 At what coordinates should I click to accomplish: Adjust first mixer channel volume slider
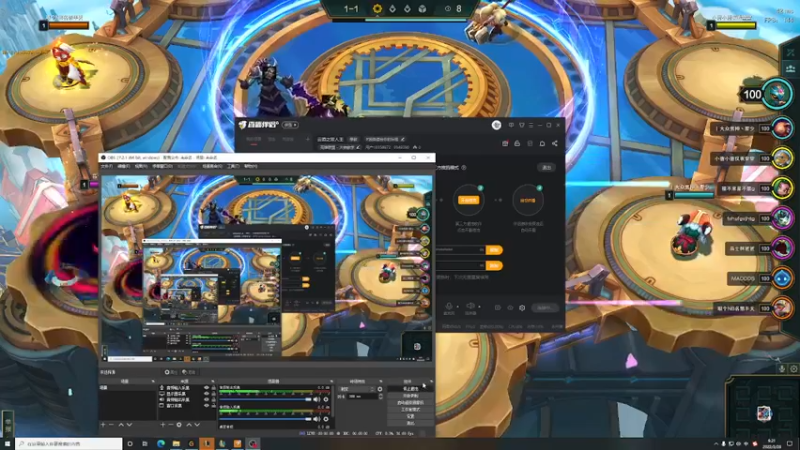tap(265, 399)
